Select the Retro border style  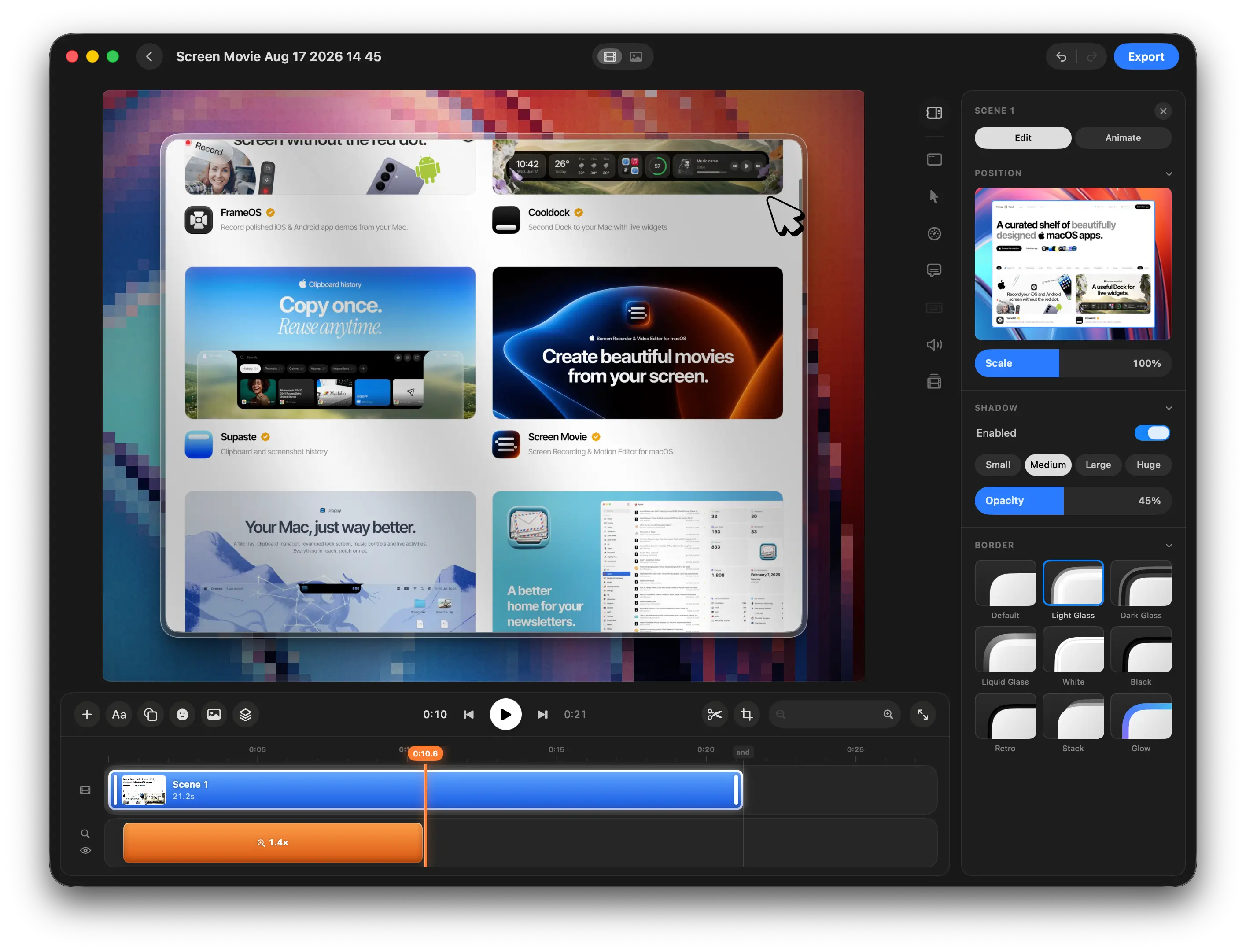(x=1005, y=716)
